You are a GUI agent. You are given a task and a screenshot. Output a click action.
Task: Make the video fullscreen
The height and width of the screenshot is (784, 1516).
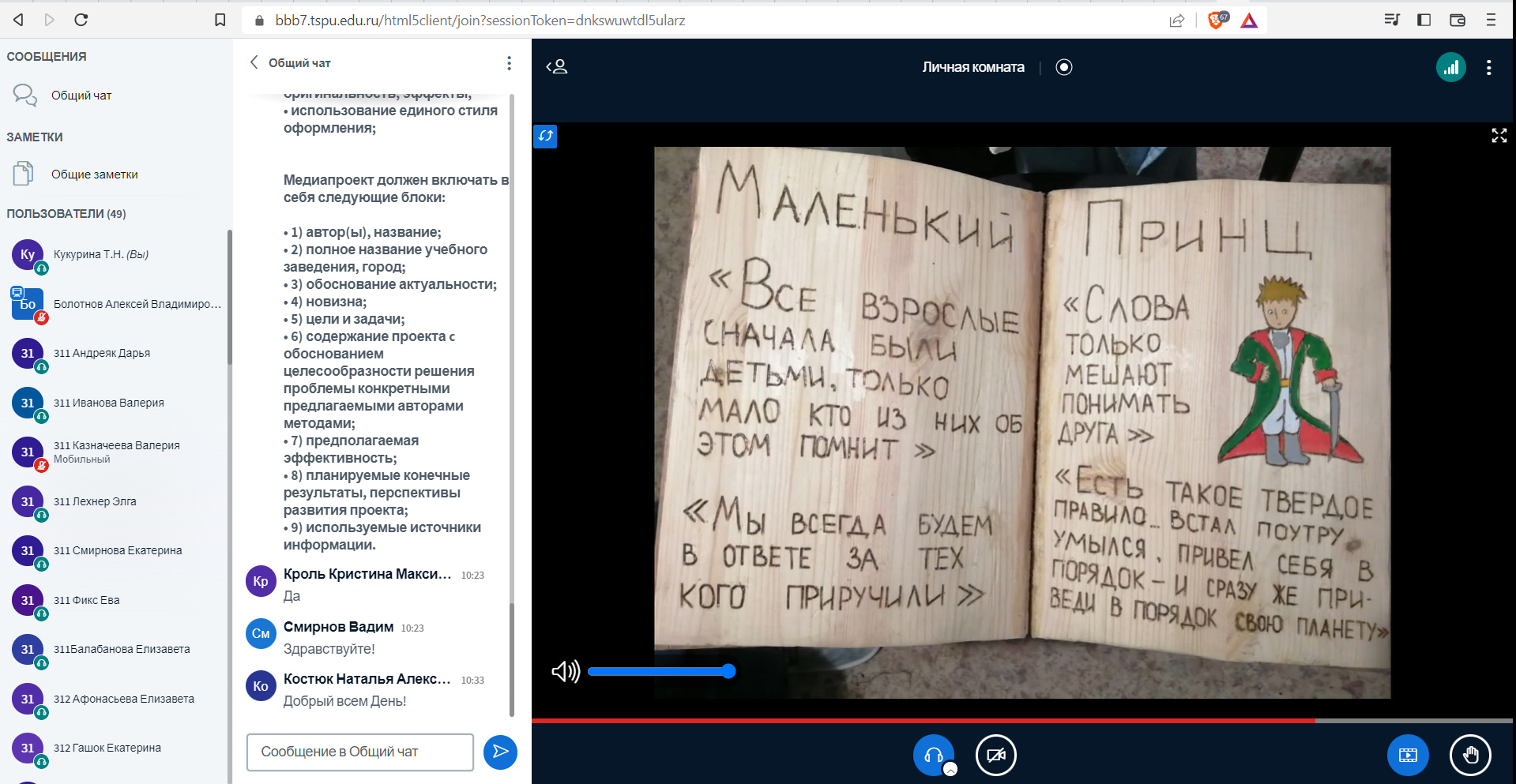[x=1499, y=136]
